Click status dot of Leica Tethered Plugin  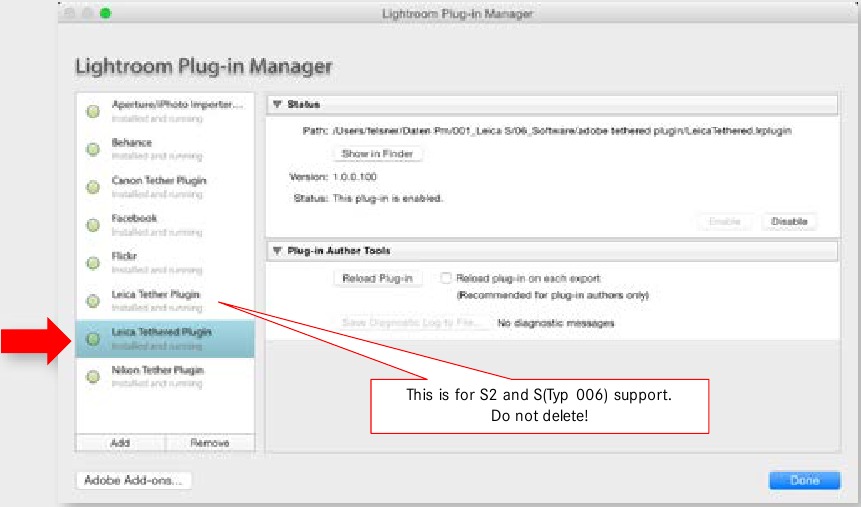(93, 339)
